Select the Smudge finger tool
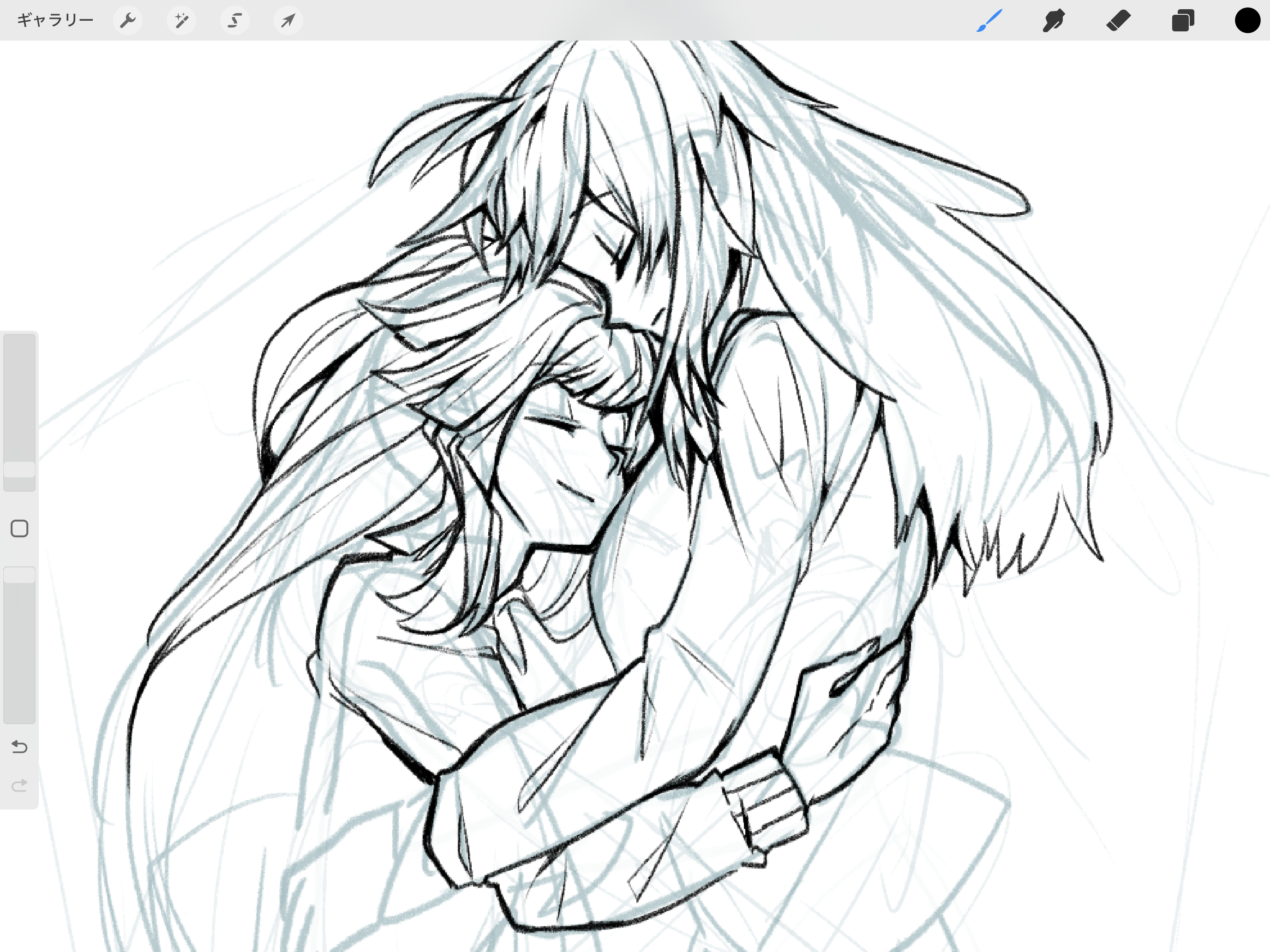Screen dimensions: 1270x952 tap(1054, 21)
